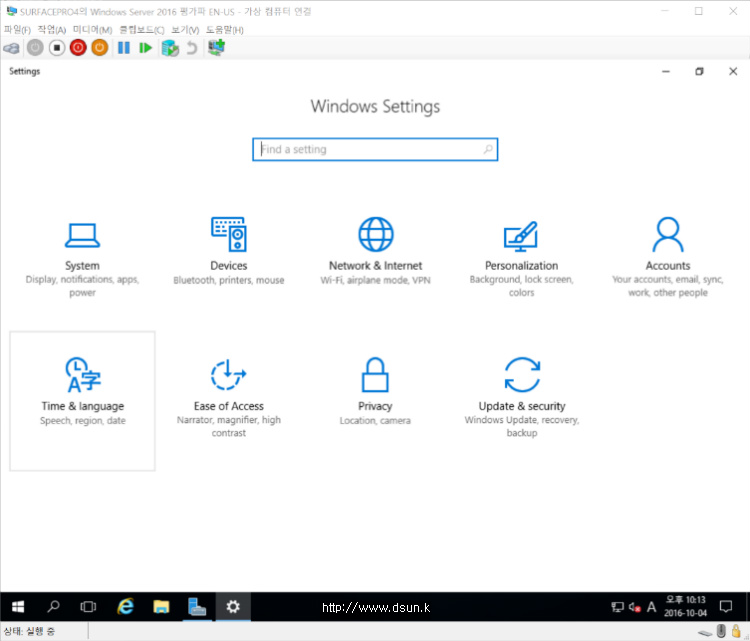
Task: Click the grey Start VM toolbar button
Action: tap(35, 48)
